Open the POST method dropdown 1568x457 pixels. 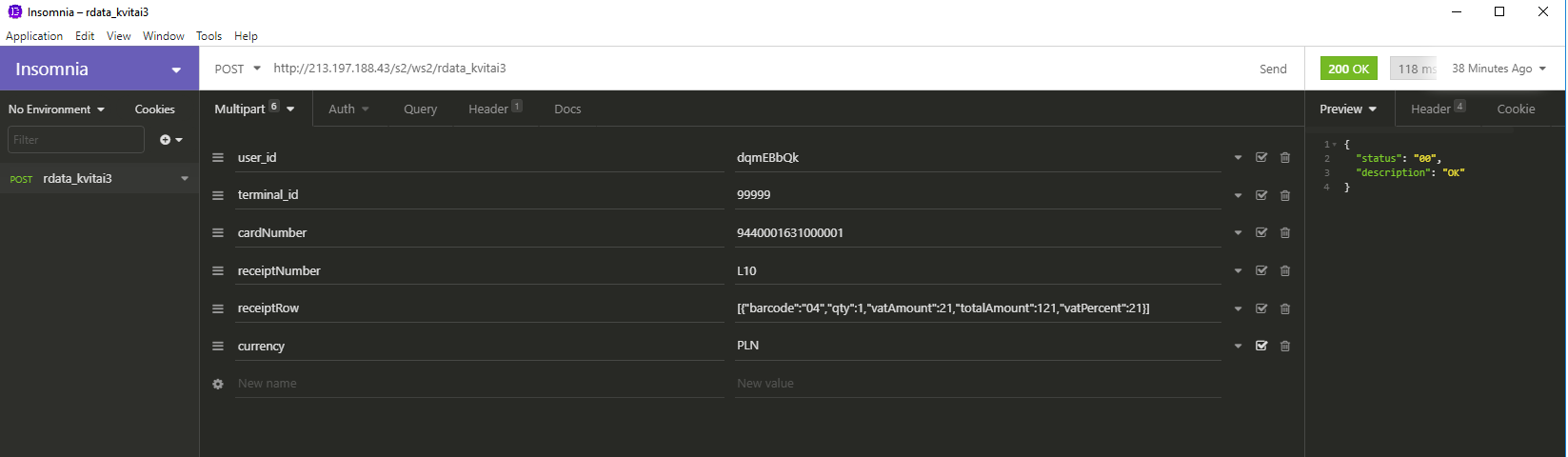coord(237,69)
